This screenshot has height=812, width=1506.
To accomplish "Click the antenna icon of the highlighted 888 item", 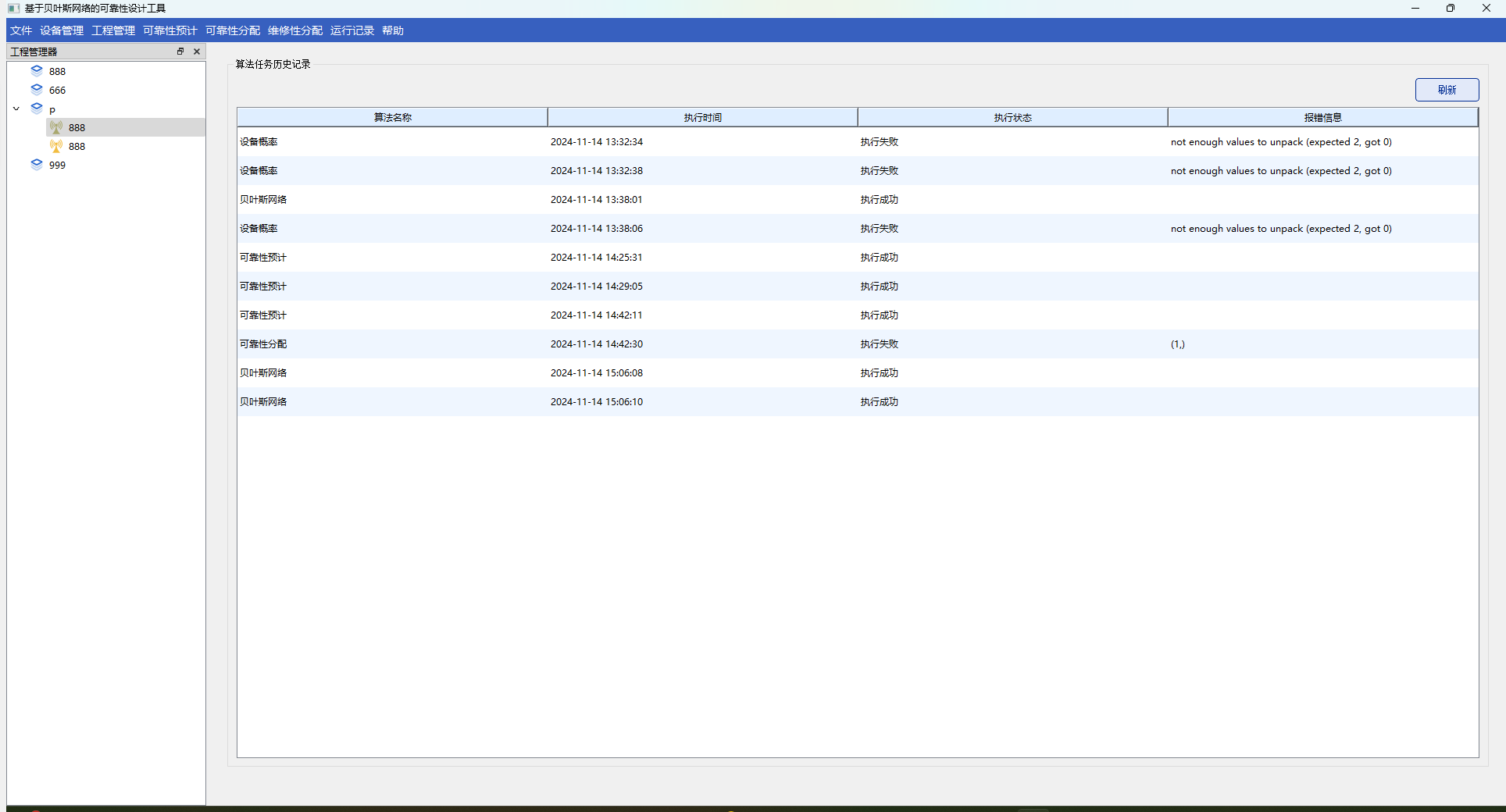I will click(x=56, y=127).
